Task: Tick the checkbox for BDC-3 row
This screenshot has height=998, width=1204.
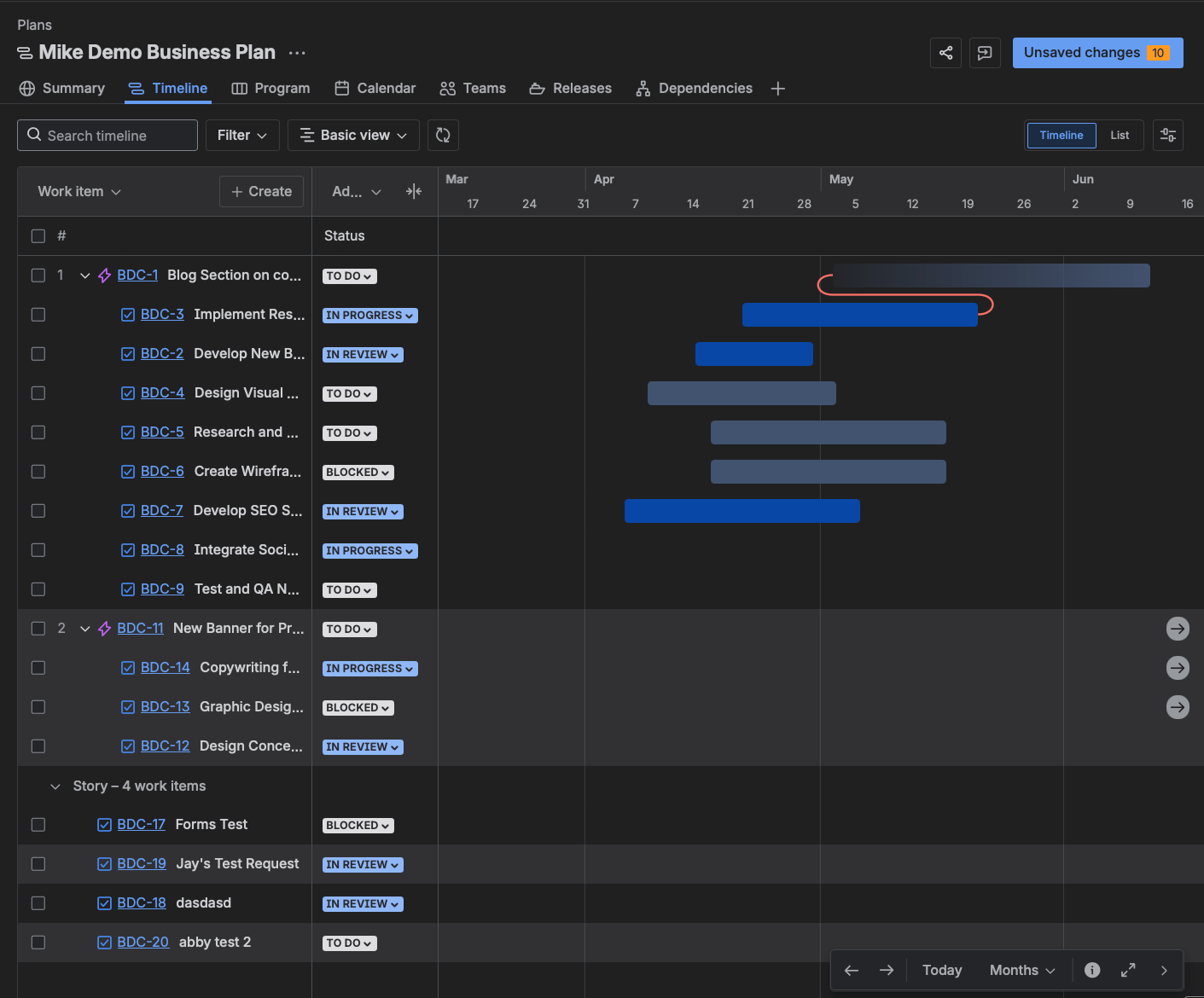Action: [x=38, y=315]
